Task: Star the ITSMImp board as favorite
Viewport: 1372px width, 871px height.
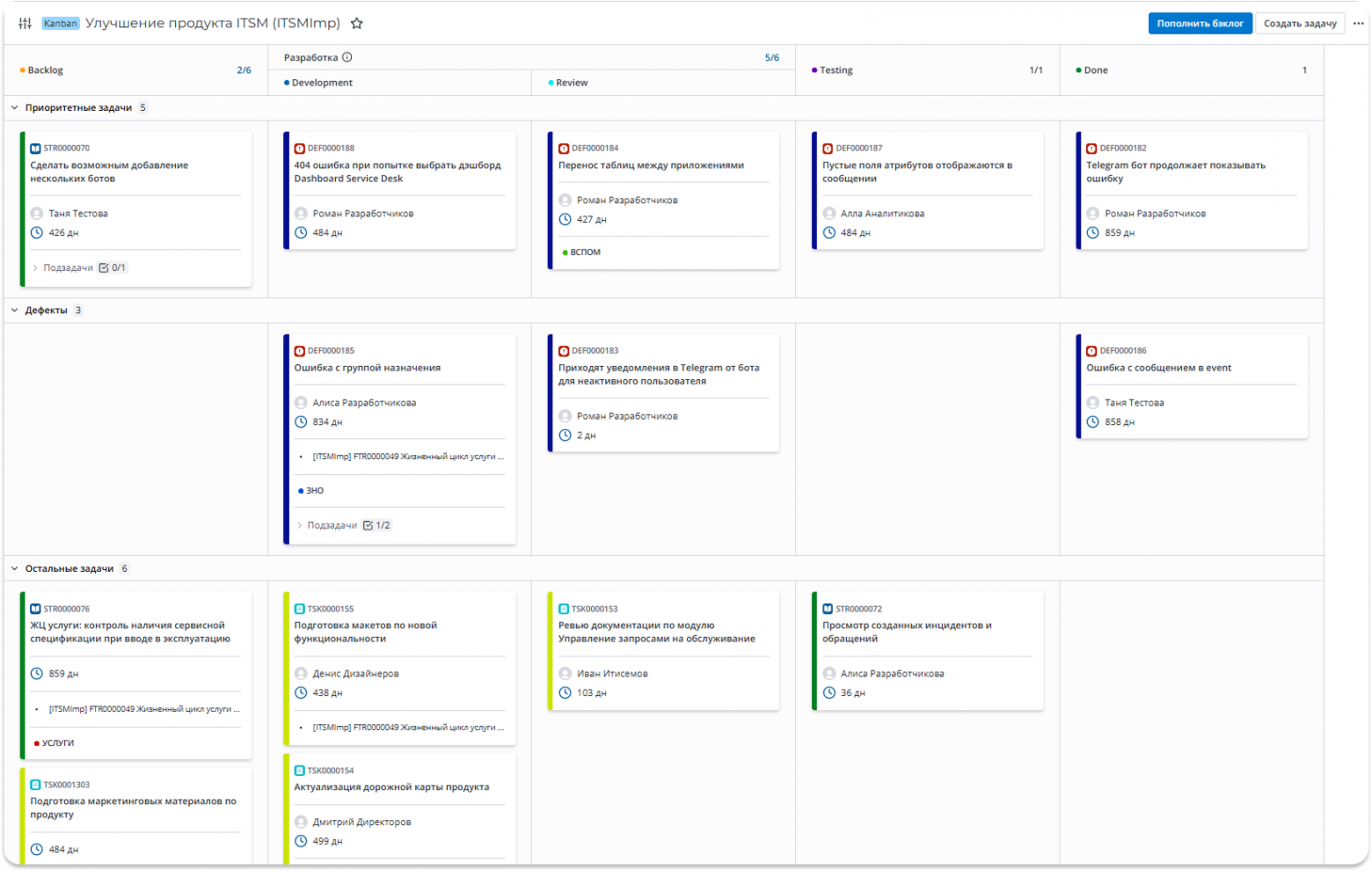Action: [356, 24]
